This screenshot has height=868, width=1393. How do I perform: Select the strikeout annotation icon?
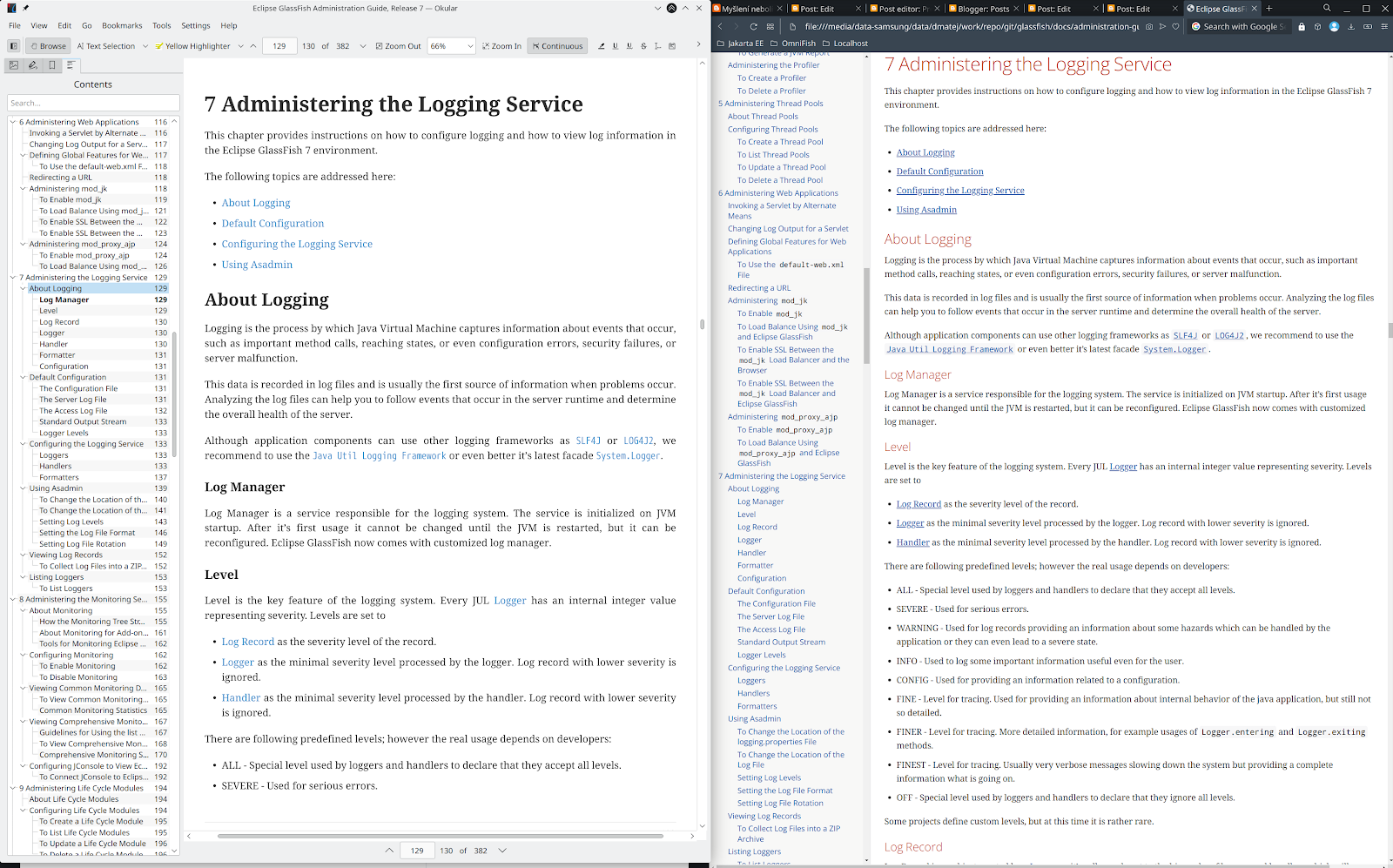click(x=644, y=46)
